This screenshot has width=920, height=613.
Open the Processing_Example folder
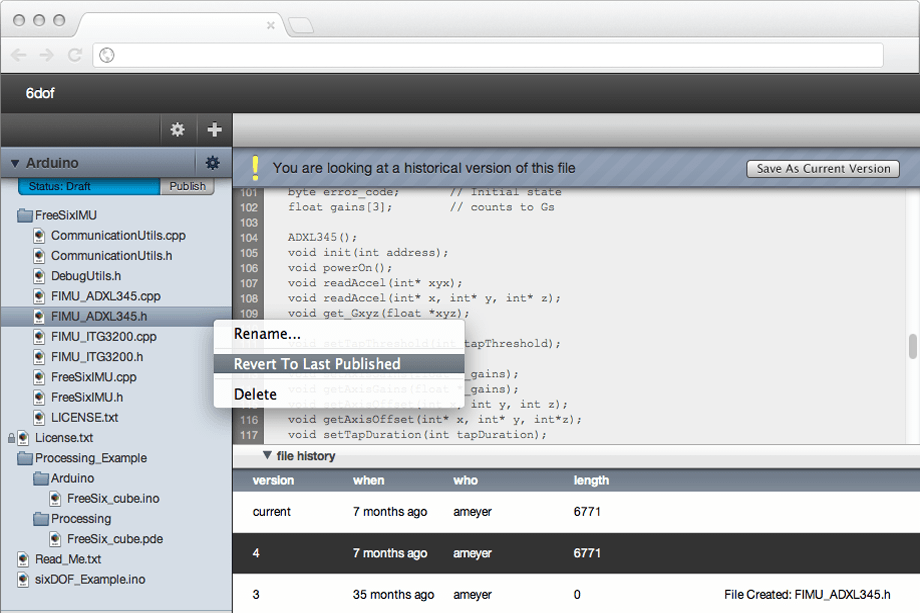(x=91, y=458)
